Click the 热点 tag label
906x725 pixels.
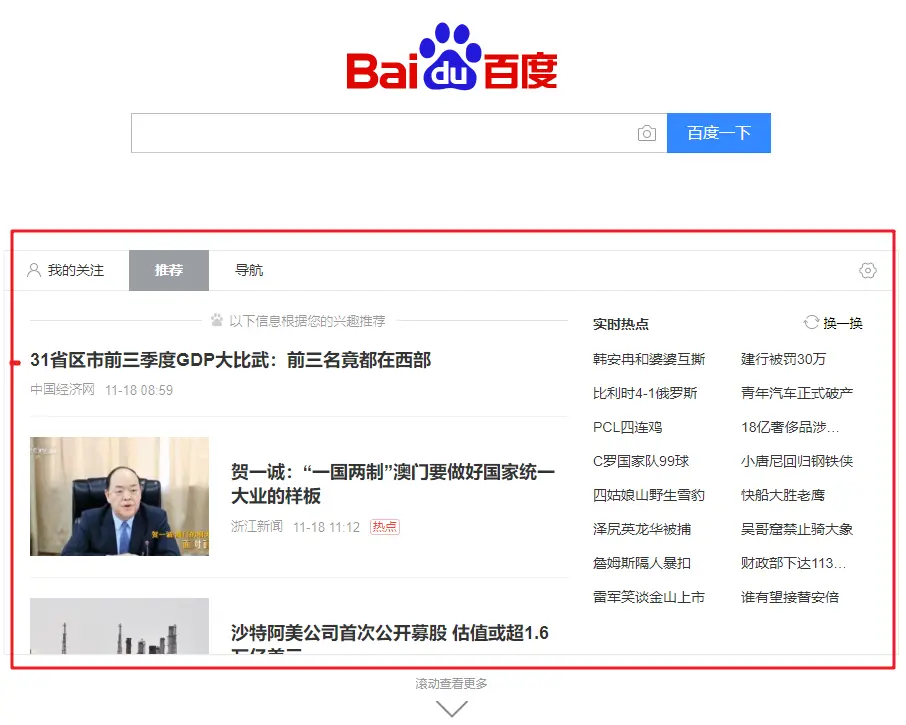[x=385, y=527]
